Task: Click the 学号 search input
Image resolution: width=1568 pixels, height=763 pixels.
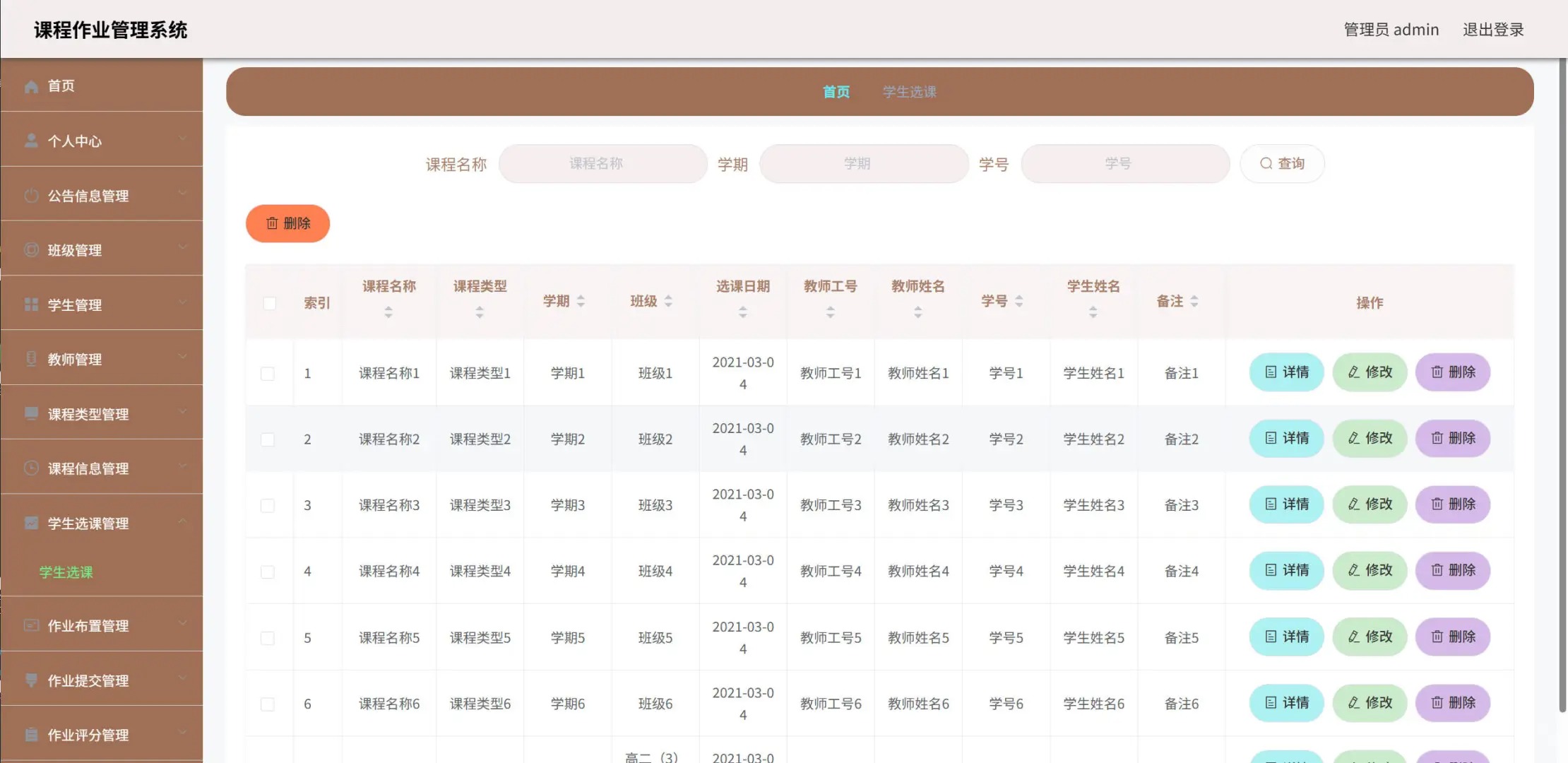Action: 1125,164
